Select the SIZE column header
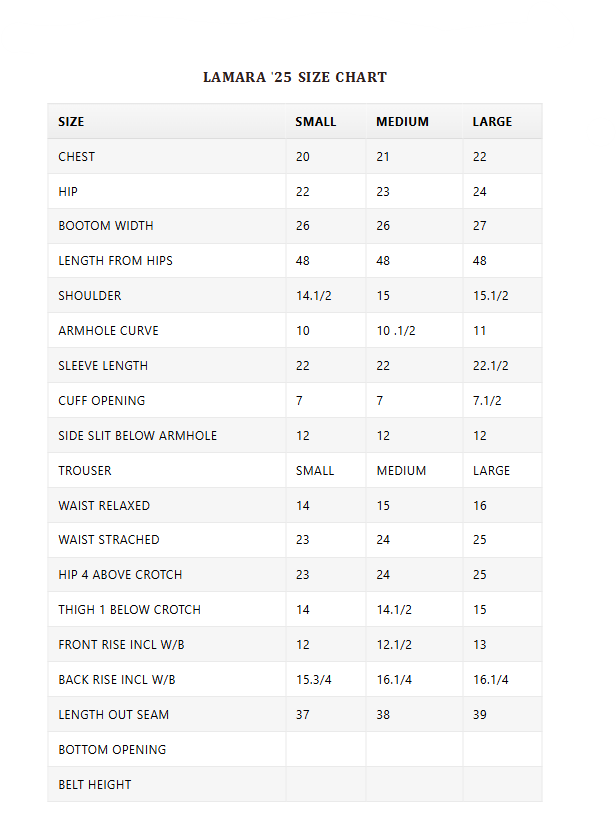Viewport: 616px width, 813px height. [71, 122]
